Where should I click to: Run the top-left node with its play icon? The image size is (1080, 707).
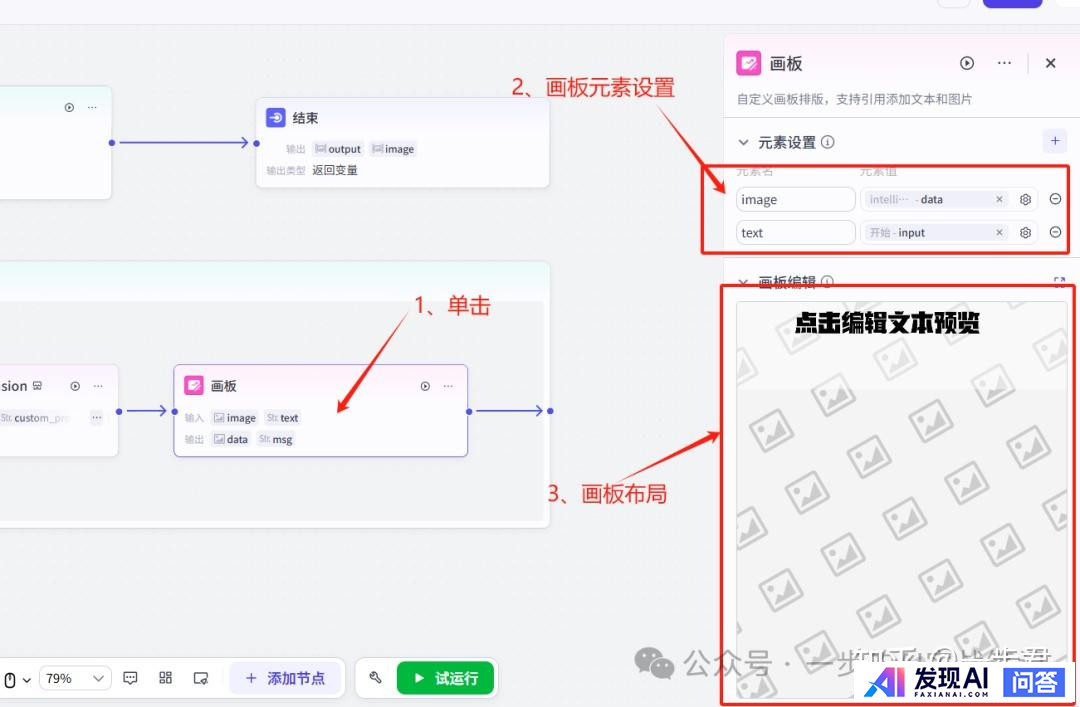69,107
